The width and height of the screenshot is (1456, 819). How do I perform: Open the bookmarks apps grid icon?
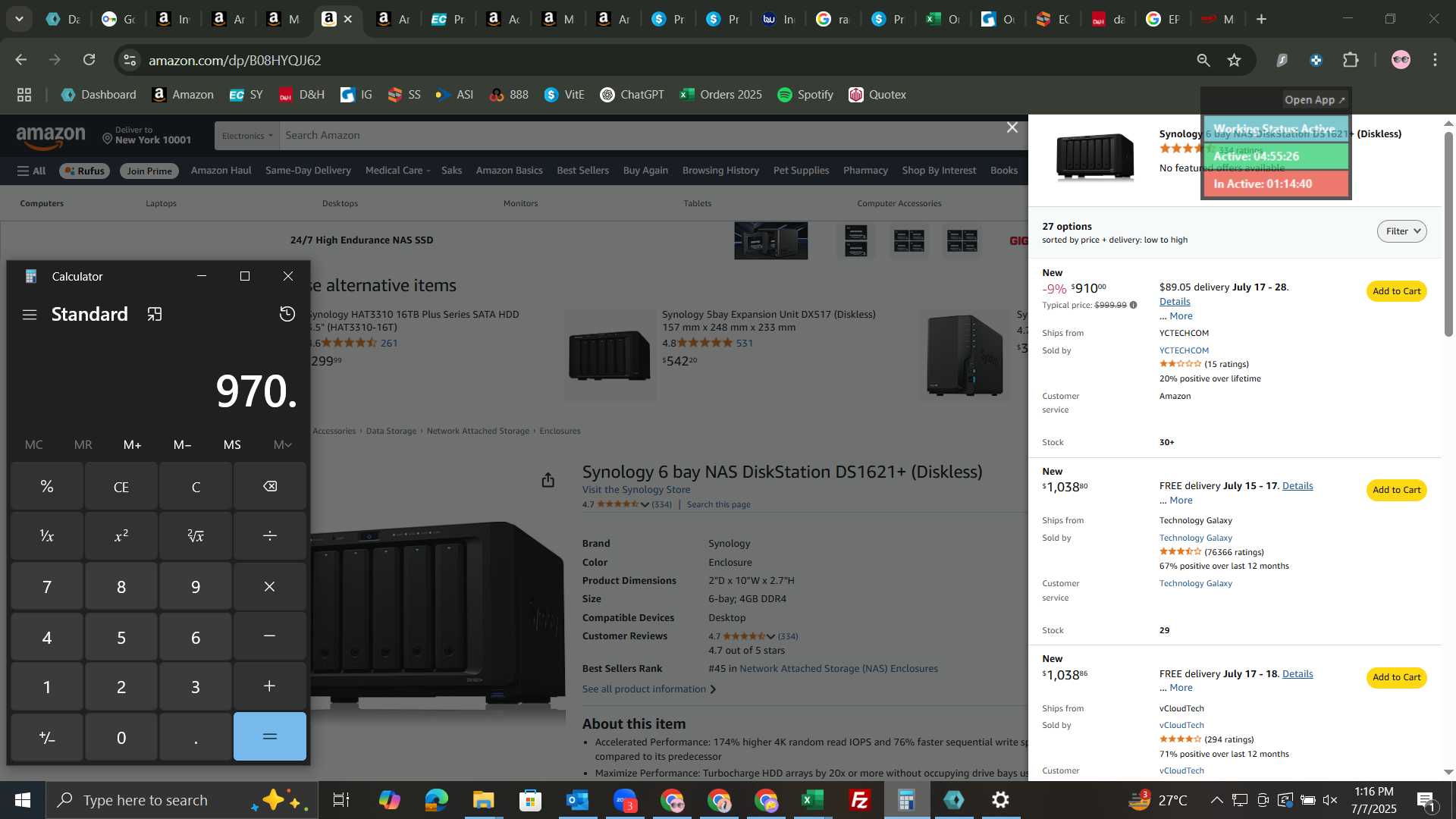click(x=24, y=95)
